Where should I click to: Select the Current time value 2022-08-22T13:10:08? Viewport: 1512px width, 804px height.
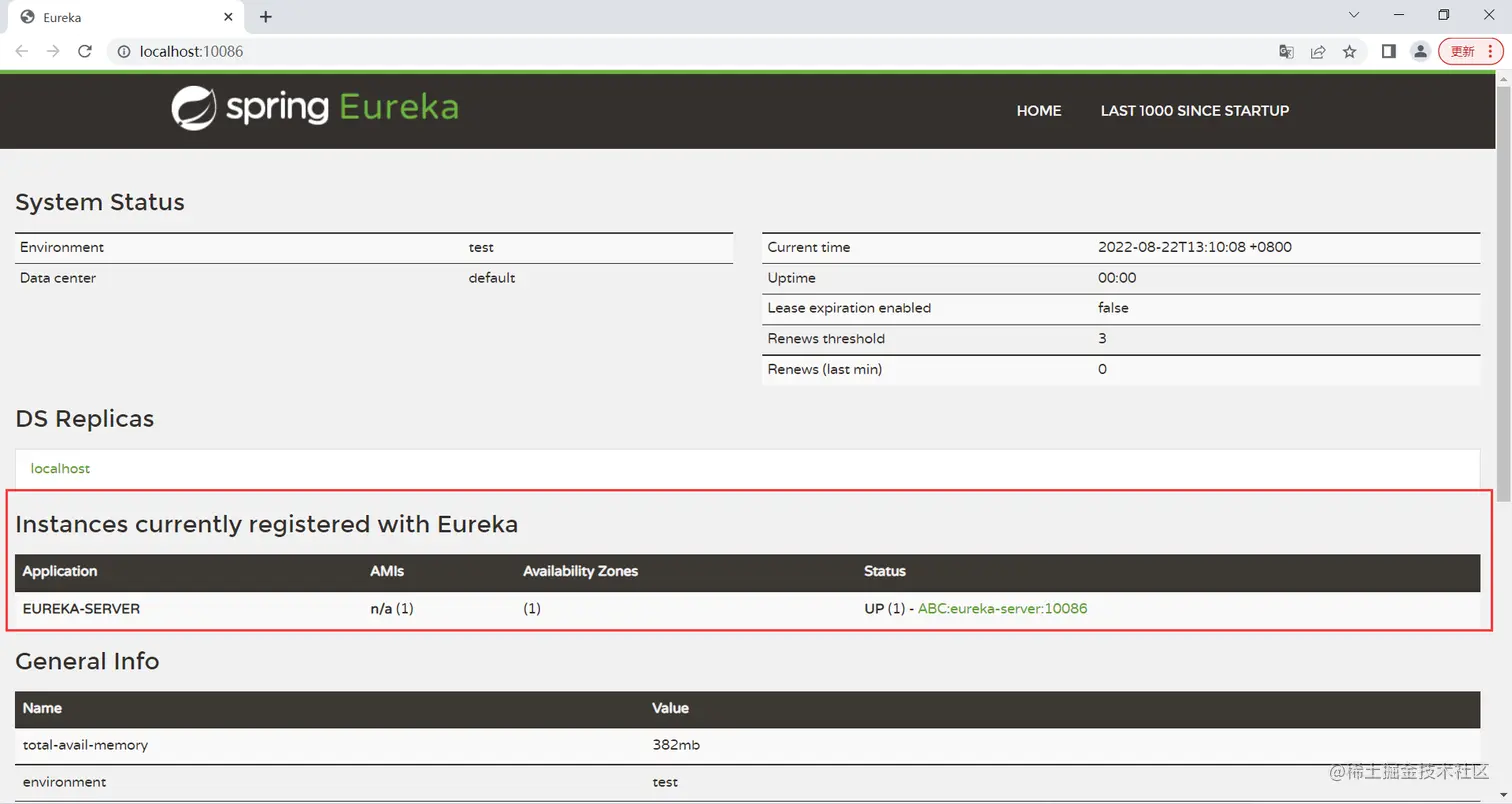(1195, 247)
